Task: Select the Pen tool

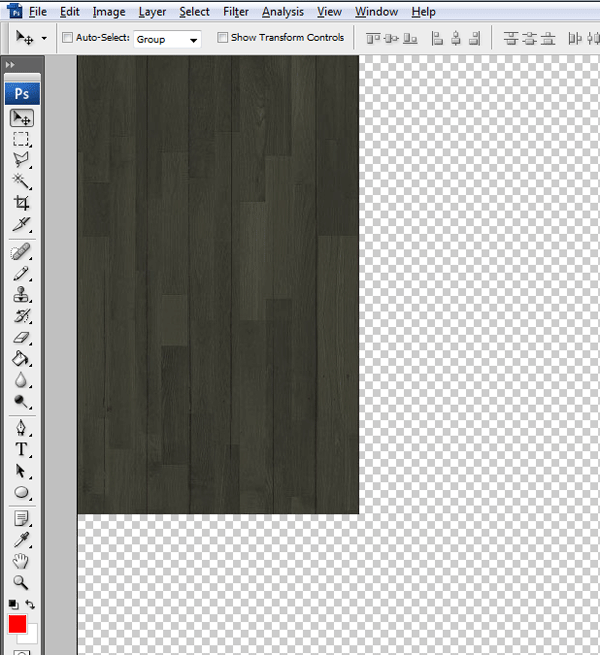Action: (x=21, y=428)
